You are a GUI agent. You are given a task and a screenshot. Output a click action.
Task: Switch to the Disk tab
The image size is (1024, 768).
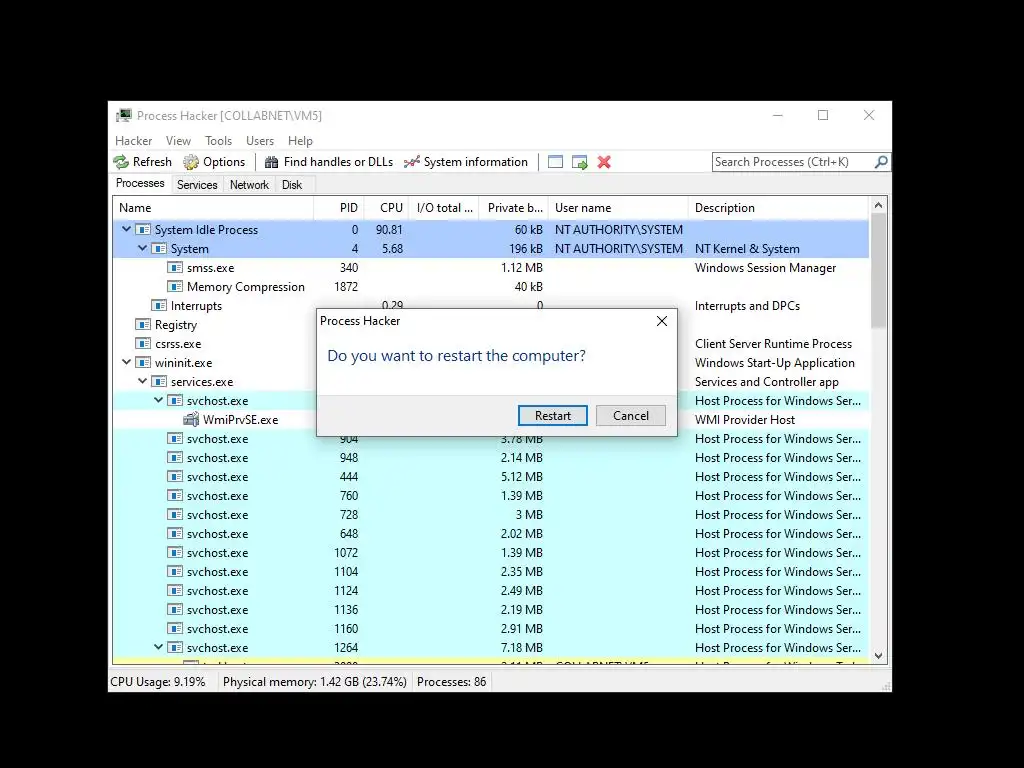(x=292, y=185)
